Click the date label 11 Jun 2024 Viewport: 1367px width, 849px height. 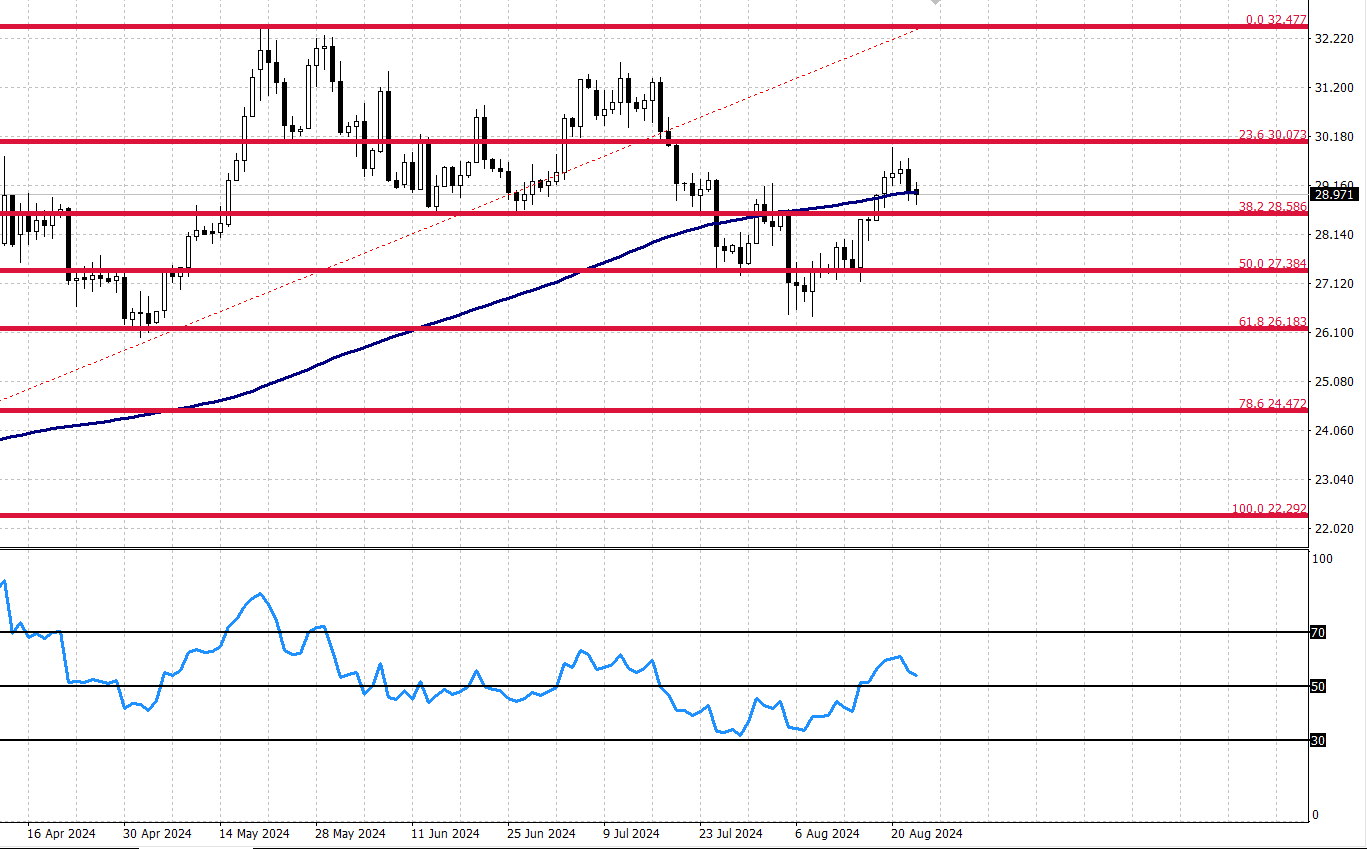click(445, 834)
